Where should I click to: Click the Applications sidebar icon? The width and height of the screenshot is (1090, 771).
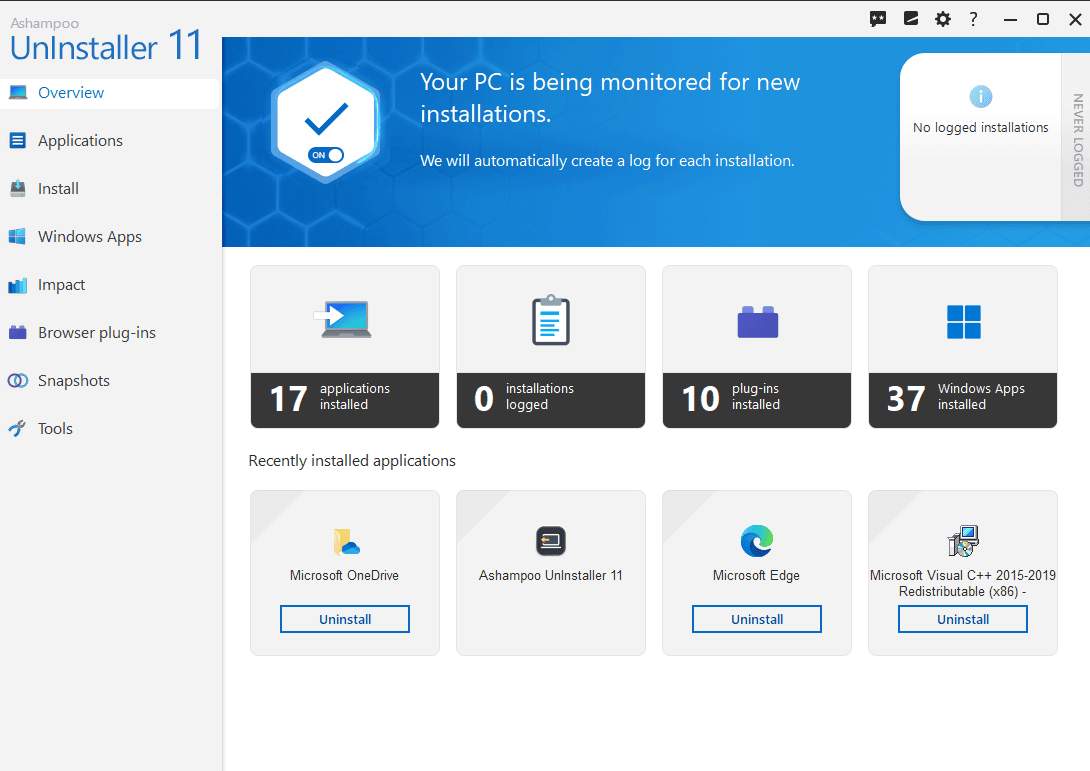[18, 140]
